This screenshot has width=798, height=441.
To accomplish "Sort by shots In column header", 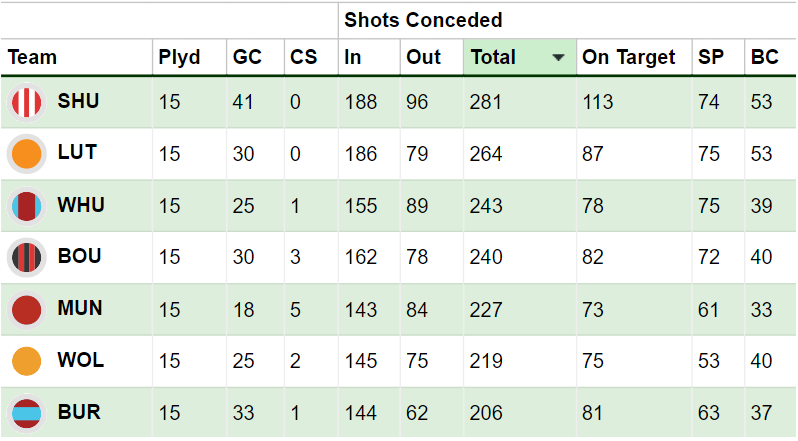I will click(x=353, y=58).
